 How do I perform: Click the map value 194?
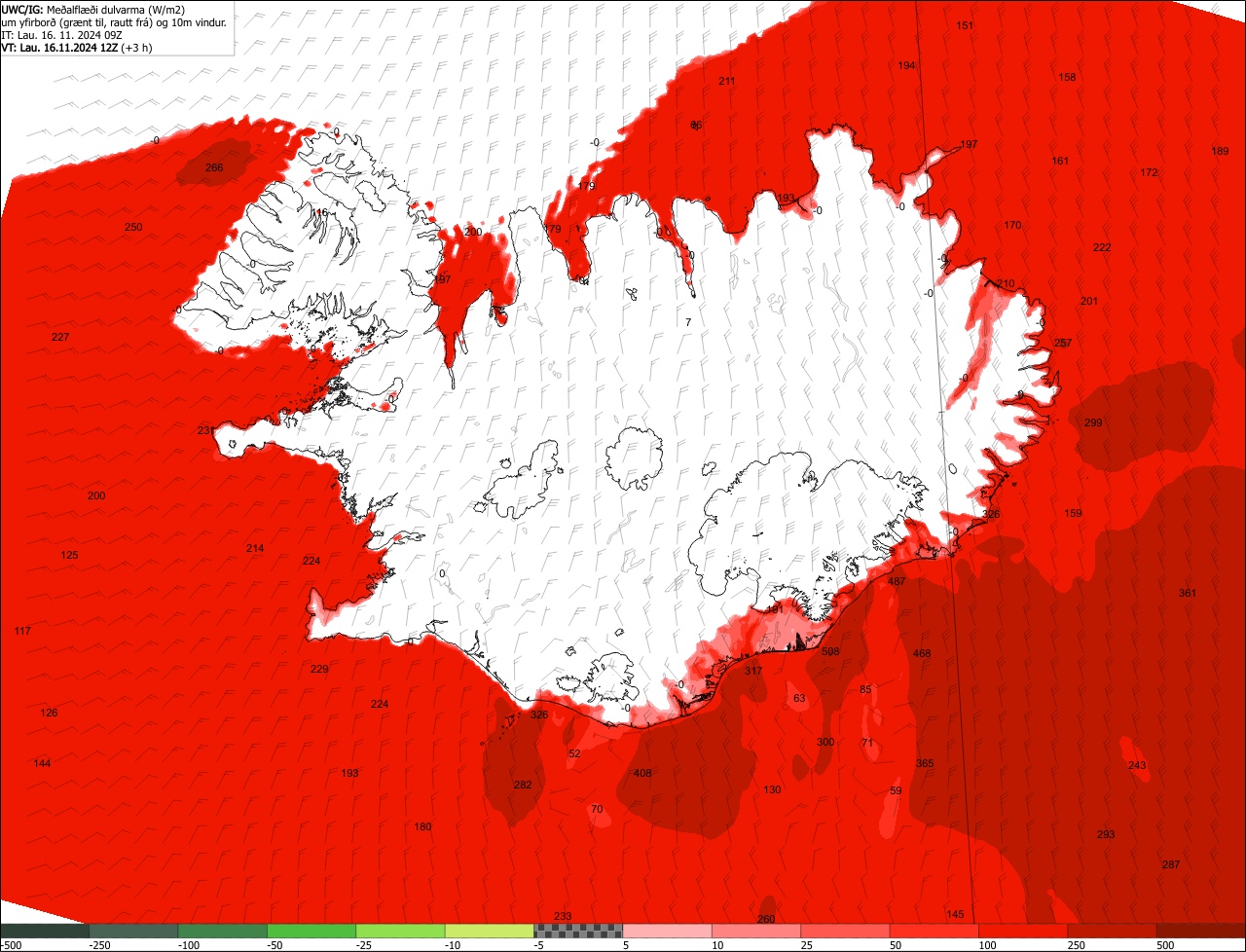pyautogui.click(x=906, y=65)
